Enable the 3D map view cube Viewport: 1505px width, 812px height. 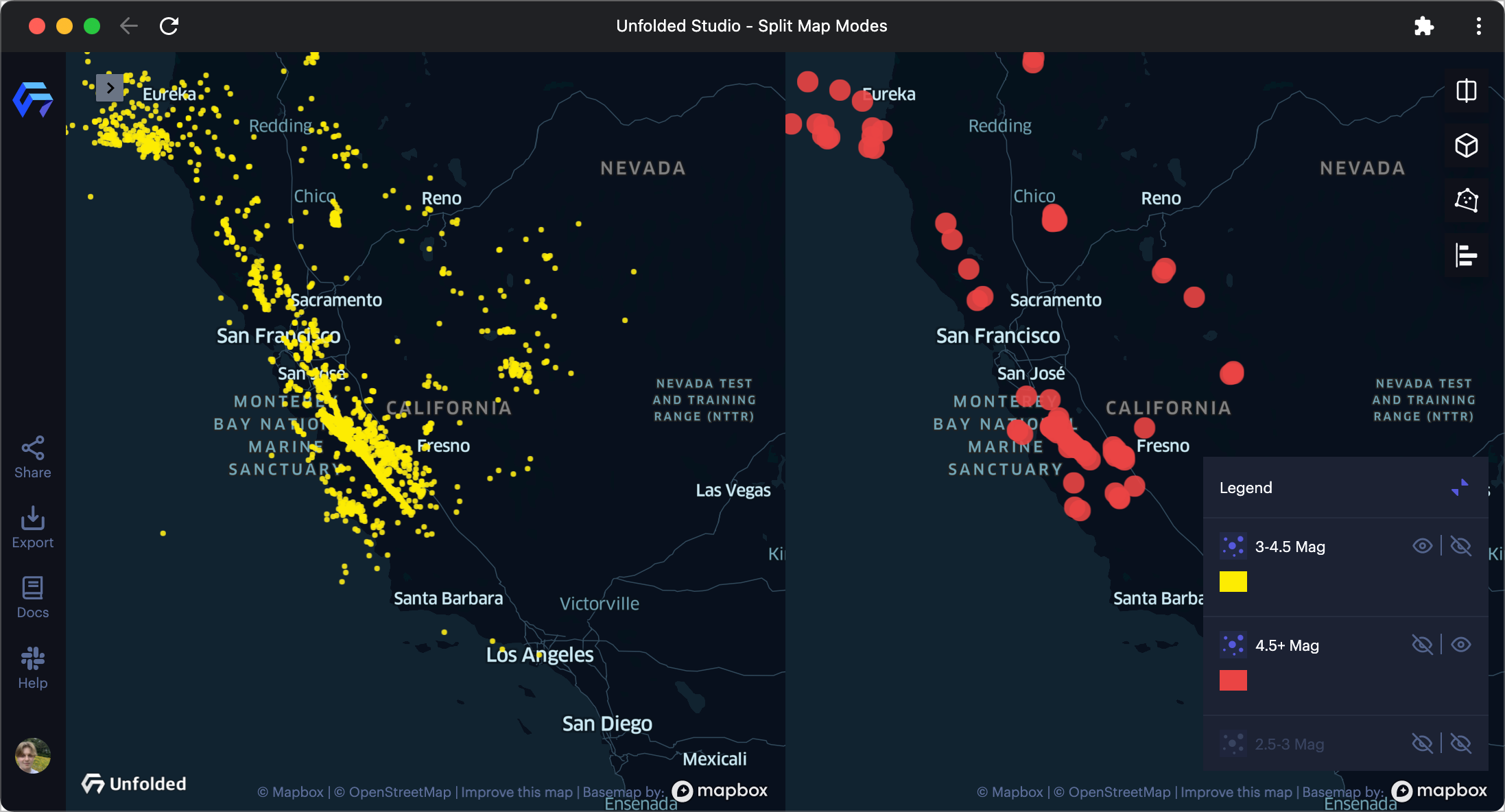point(1466,145)
